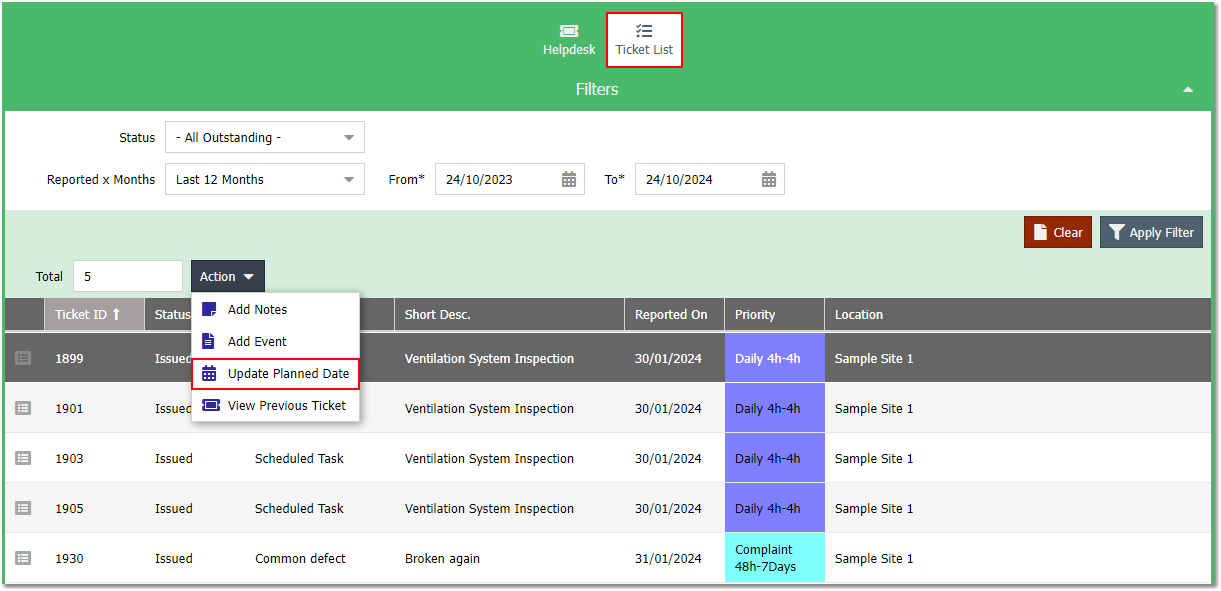The width and height of the screenshot is (1221, 591).
Task: Sort by the Short Desc. column header
Action: point(509,314)
